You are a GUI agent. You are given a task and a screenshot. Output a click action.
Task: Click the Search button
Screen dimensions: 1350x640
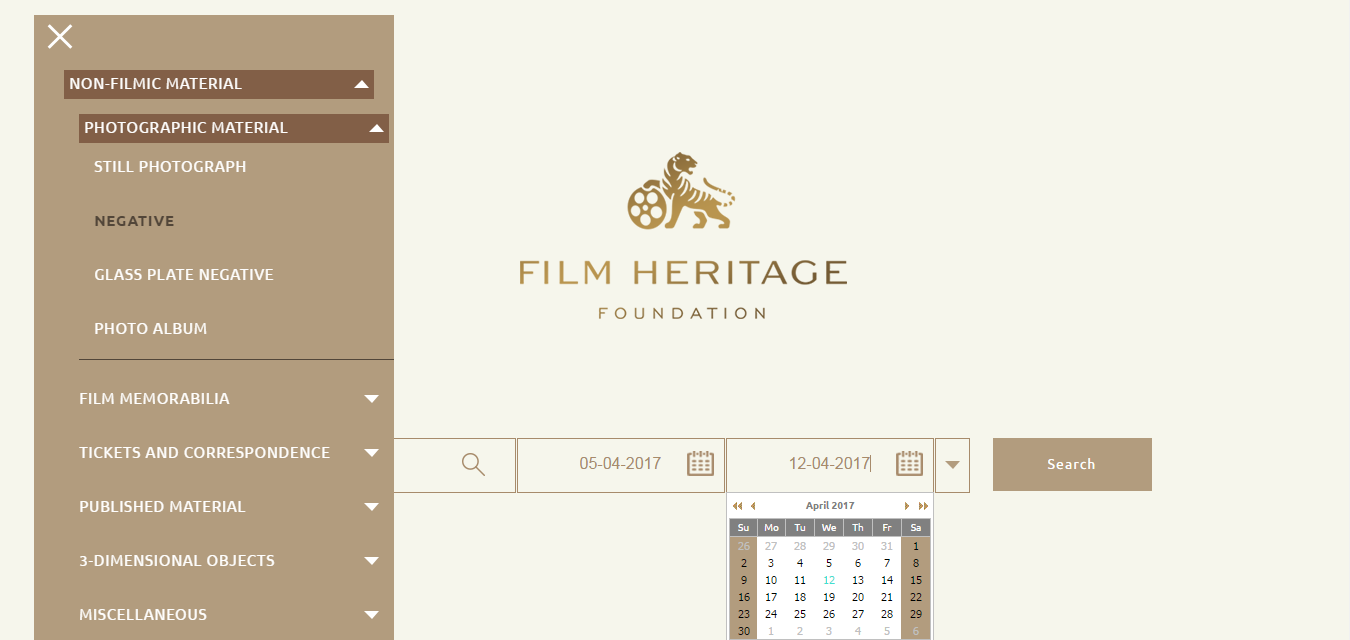(x=1072, y=464)
